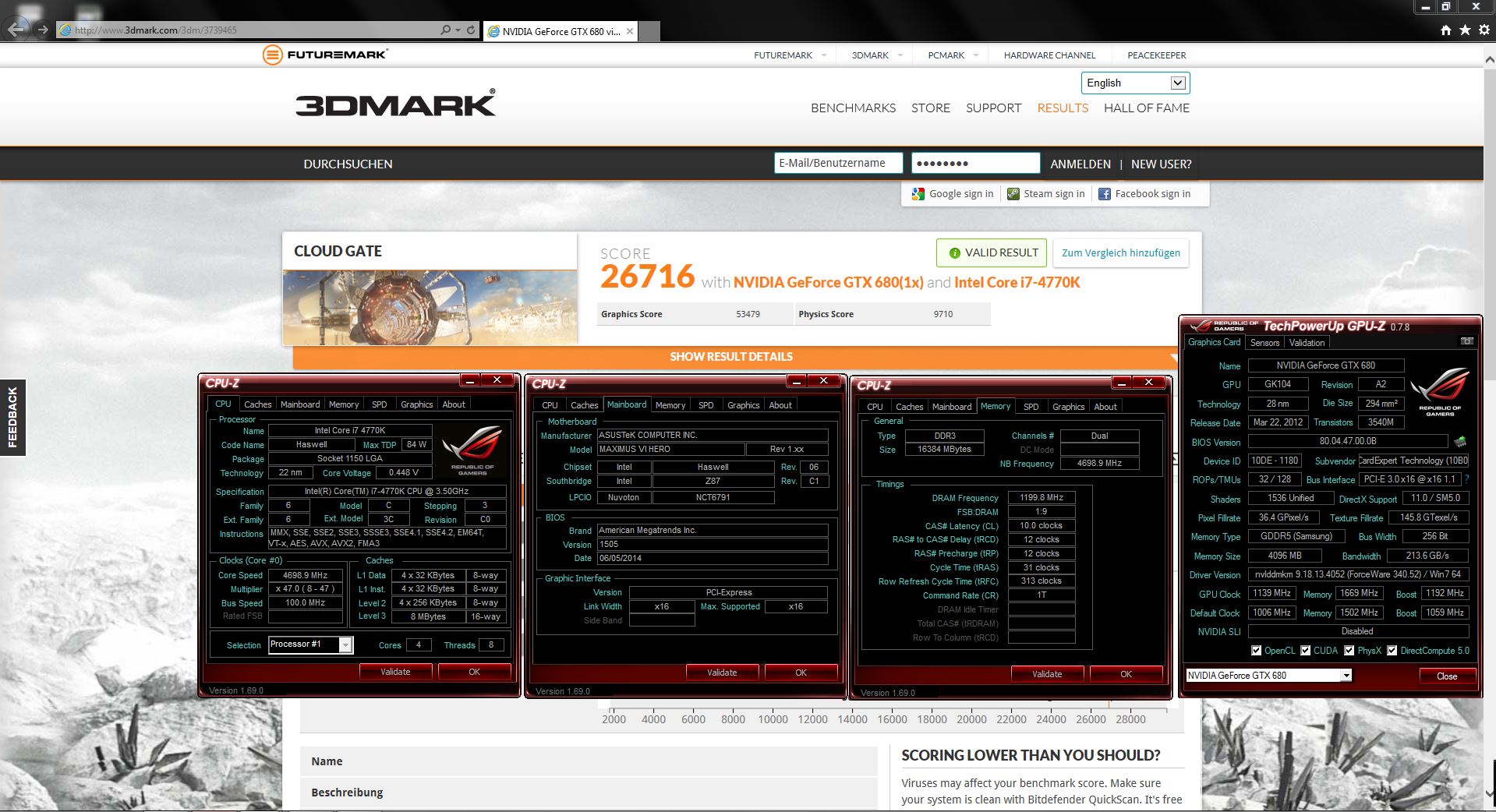Click the page scrollbar up arrow
The width and height of the screenshot is (1496, 812).
click(1489, 58)
